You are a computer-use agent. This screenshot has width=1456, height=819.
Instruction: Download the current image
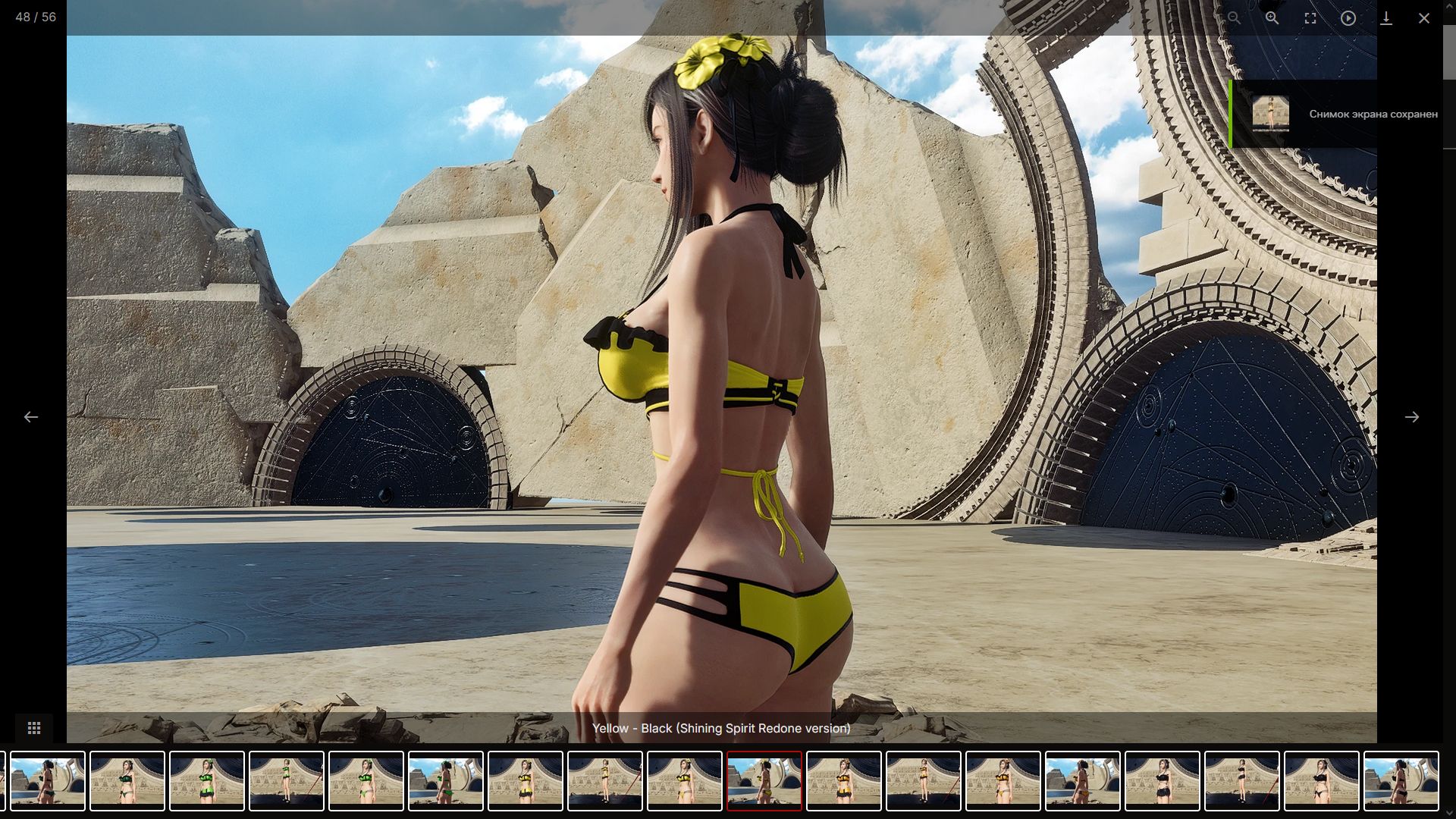1385,18
